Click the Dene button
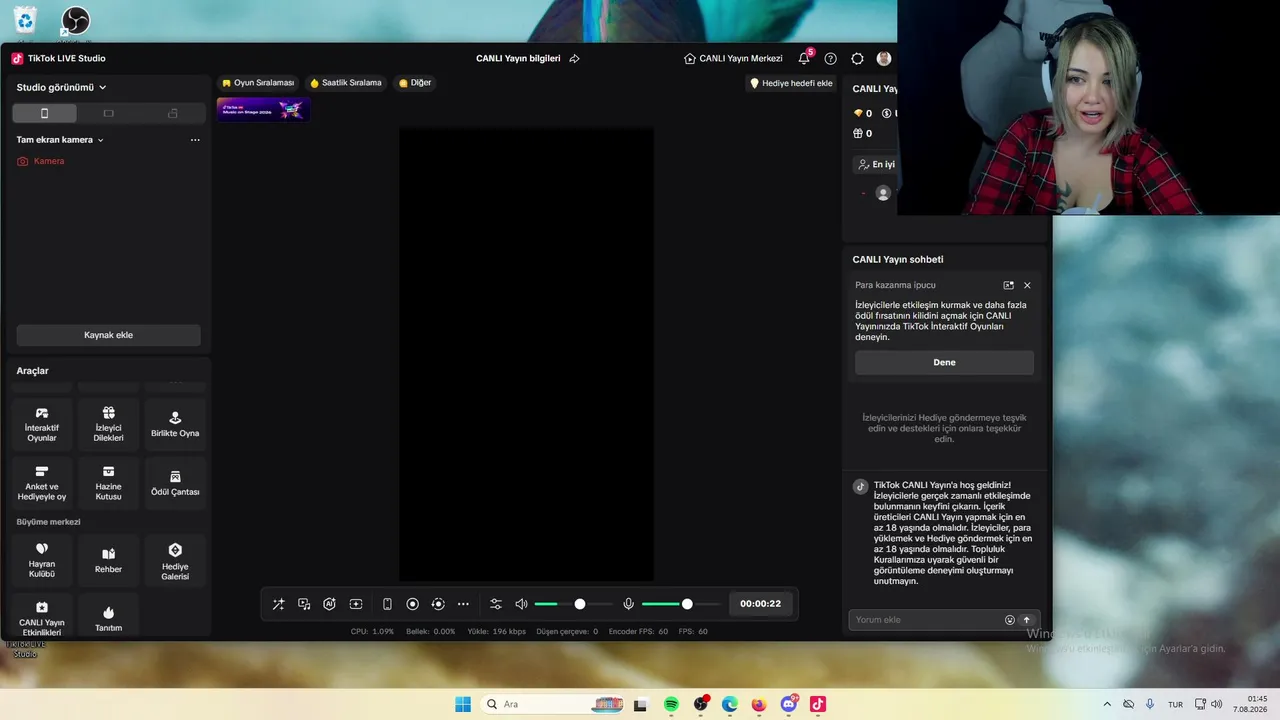The width and height of the screenshot is (1280, 720). 944,362
